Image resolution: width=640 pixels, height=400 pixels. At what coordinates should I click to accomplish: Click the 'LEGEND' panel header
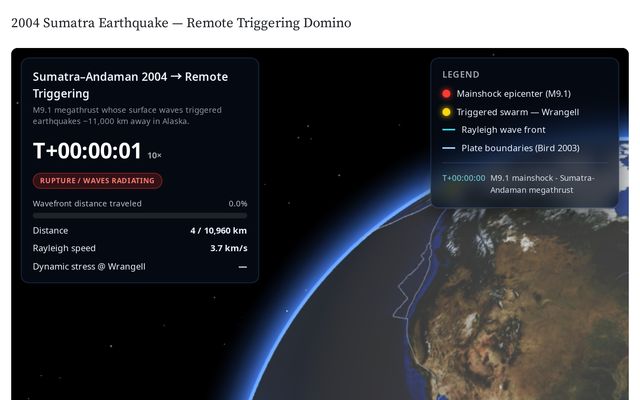pyautogui.click(x=461, y=75)
